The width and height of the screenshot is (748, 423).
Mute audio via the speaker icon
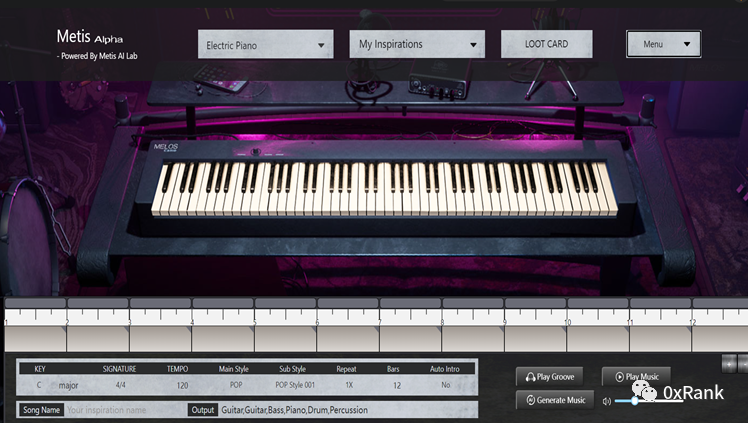point(606,402)
